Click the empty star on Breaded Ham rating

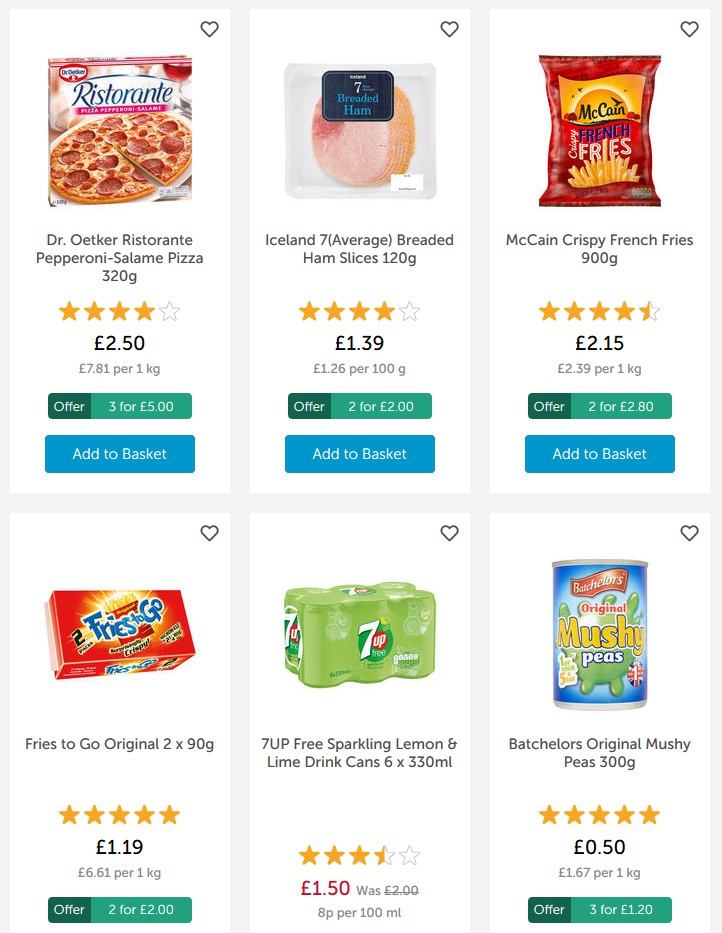[x=410, y=311]
